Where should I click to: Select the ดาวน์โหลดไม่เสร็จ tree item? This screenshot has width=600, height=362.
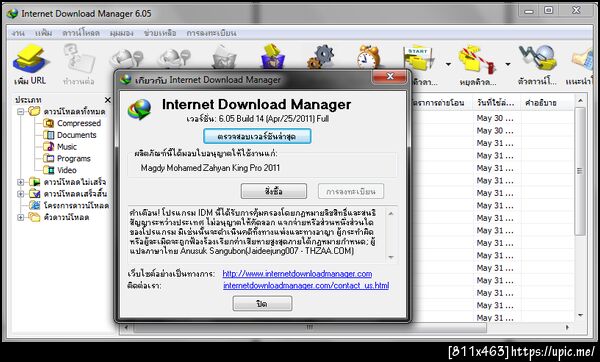tap(75, 182)
